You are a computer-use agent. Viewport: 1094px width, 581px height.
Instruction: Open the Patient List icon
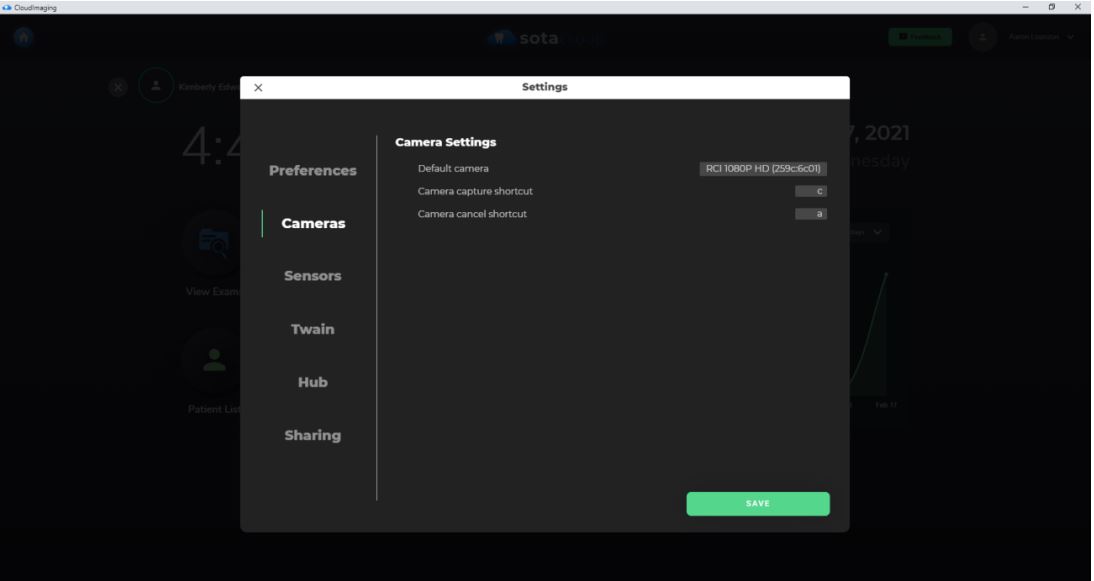click(x=214, y=364)
